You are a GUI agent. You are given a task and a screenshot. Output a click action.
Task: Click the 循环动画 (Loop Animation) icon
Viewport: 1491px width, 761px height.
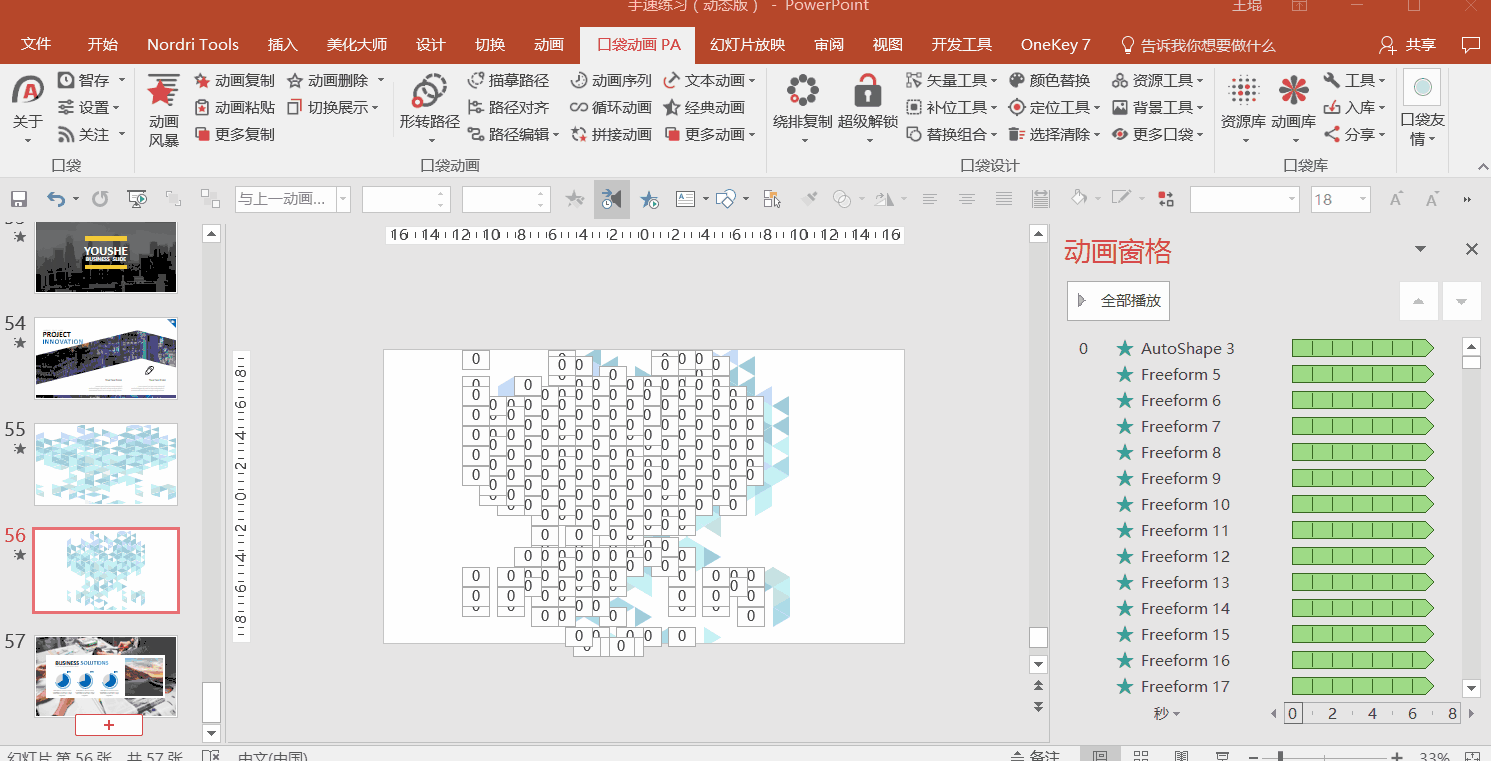point(603,107)
